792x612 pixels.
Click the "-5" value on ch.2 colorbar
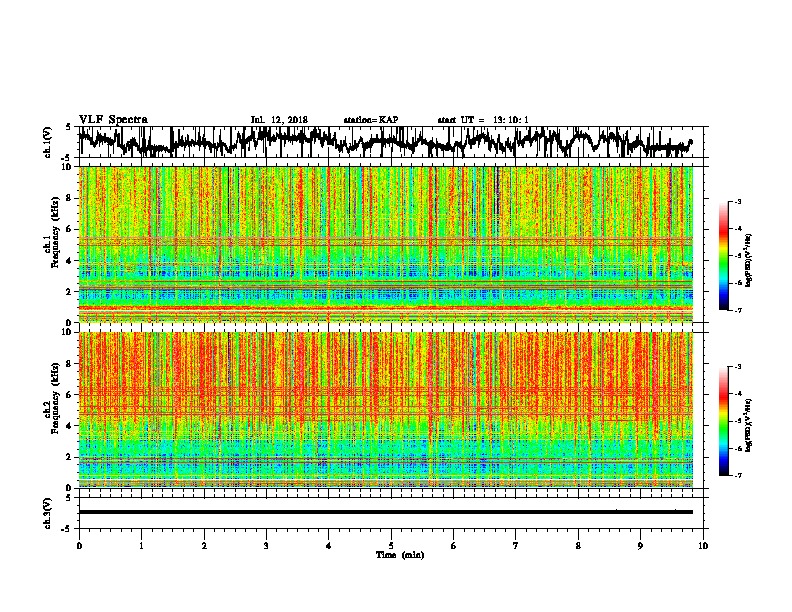(x=737, y=421)
